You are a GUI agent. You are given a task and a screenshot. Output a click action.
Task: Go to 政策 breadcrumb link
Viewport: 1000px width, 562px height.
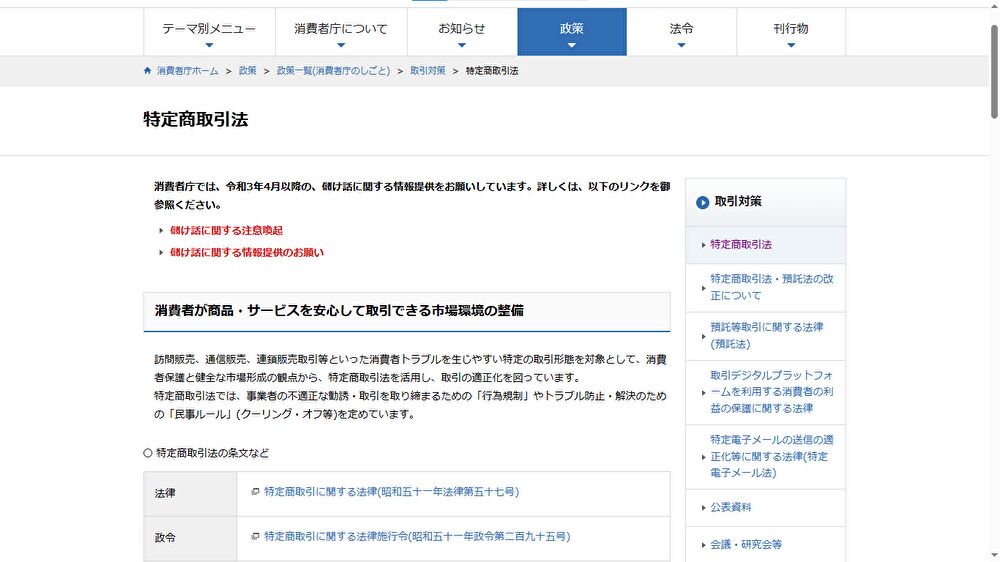pos(247,71)
